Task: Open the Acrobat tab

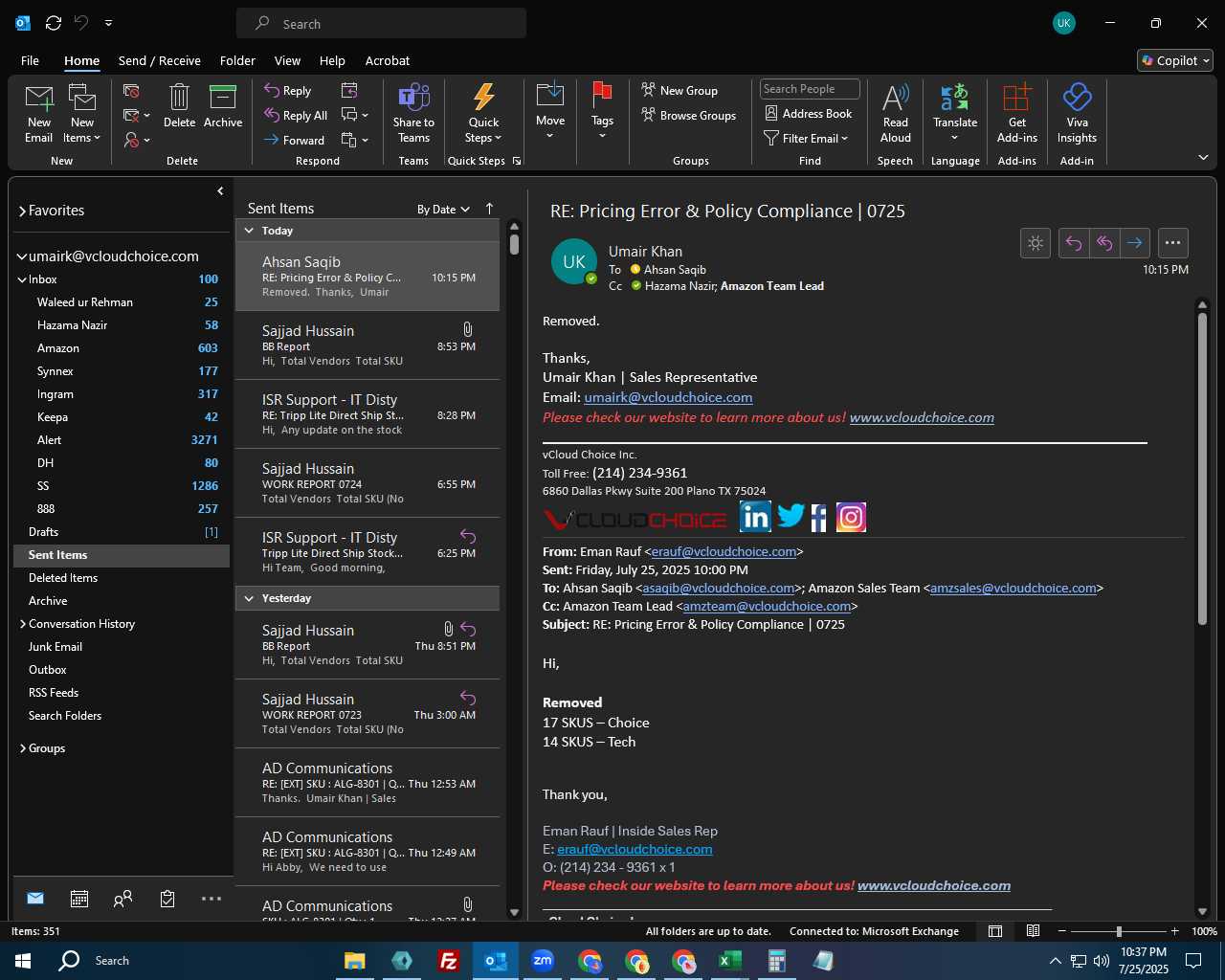Action: point(388,60)
